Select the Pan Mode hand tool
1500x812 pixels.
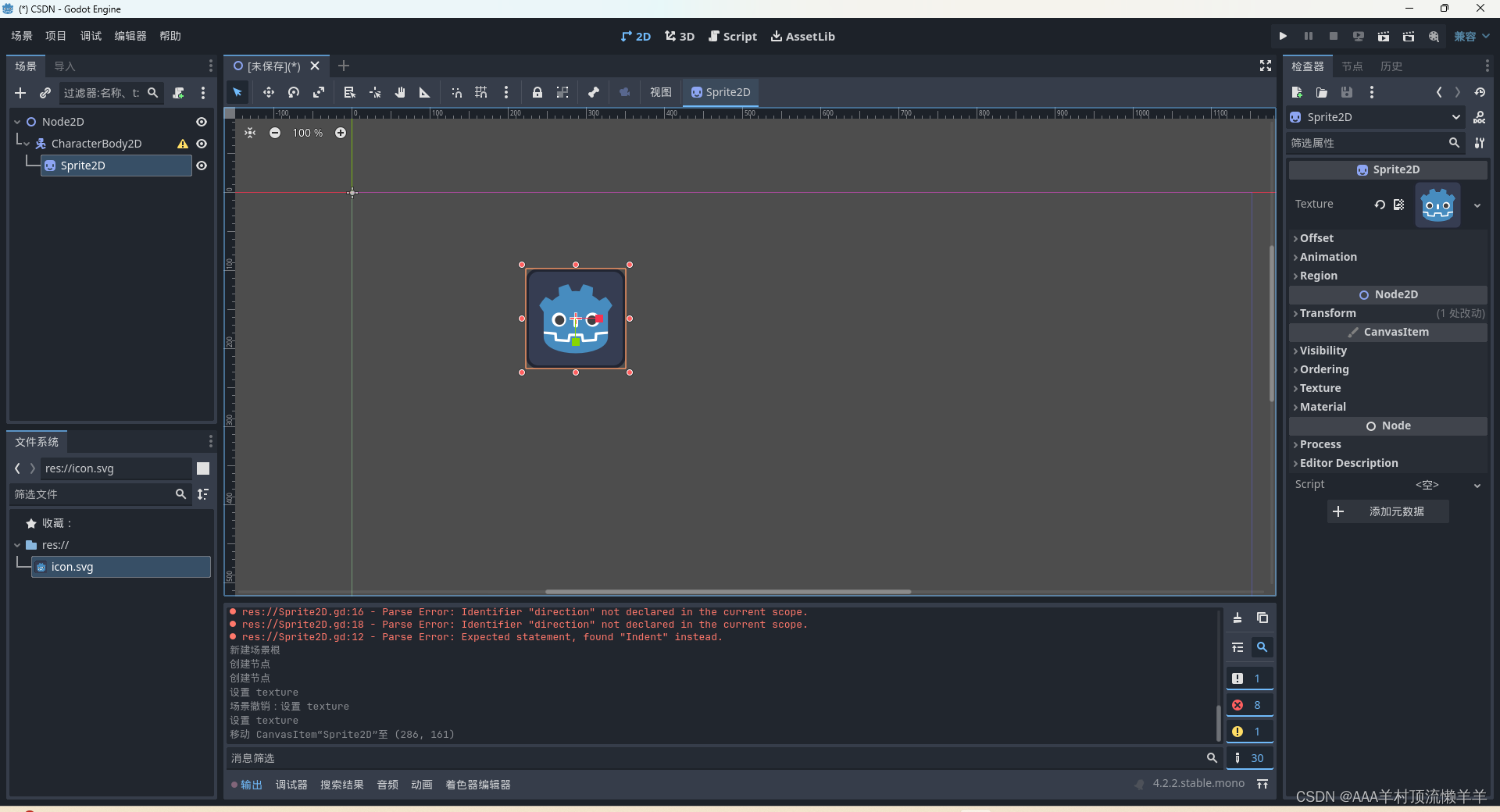[x=400, y=92]
